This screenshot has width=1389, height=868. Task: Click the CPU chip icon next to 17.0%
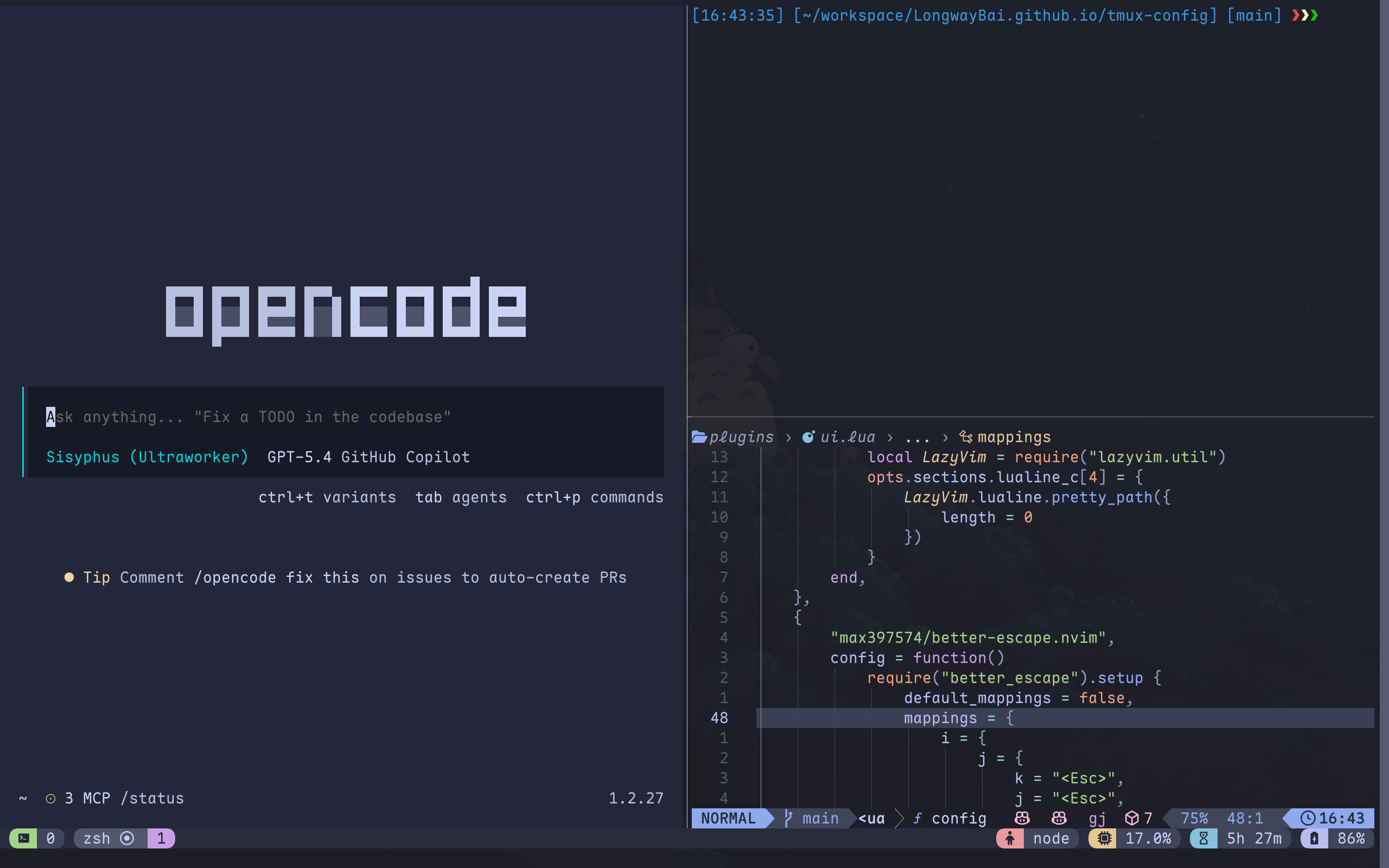pos(1104,838)
